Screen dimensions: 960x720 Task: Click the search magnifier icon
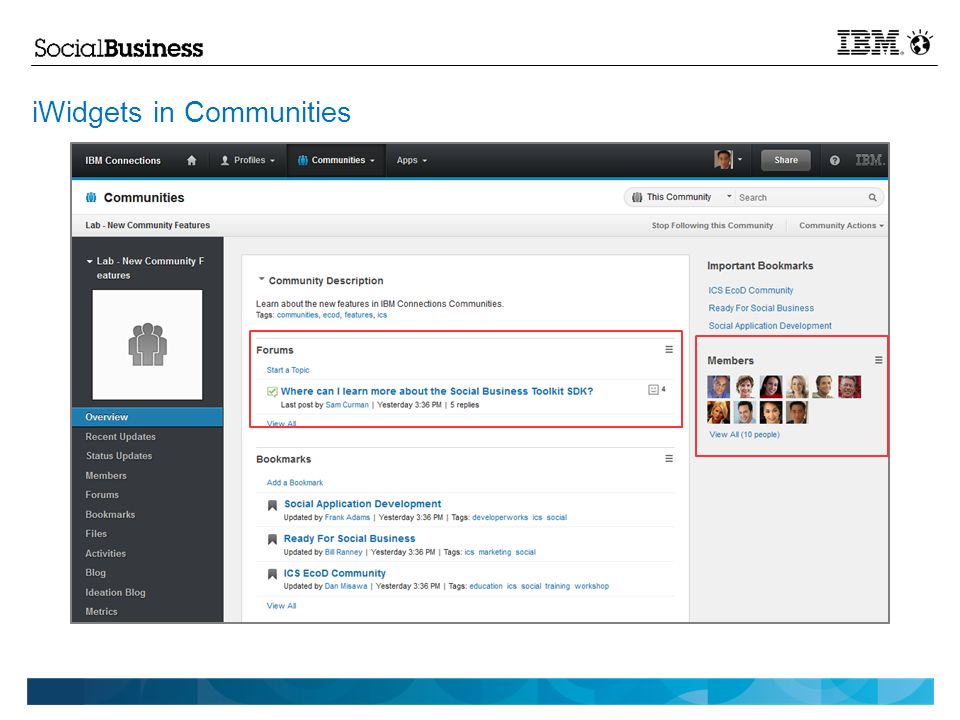(872, 197)
